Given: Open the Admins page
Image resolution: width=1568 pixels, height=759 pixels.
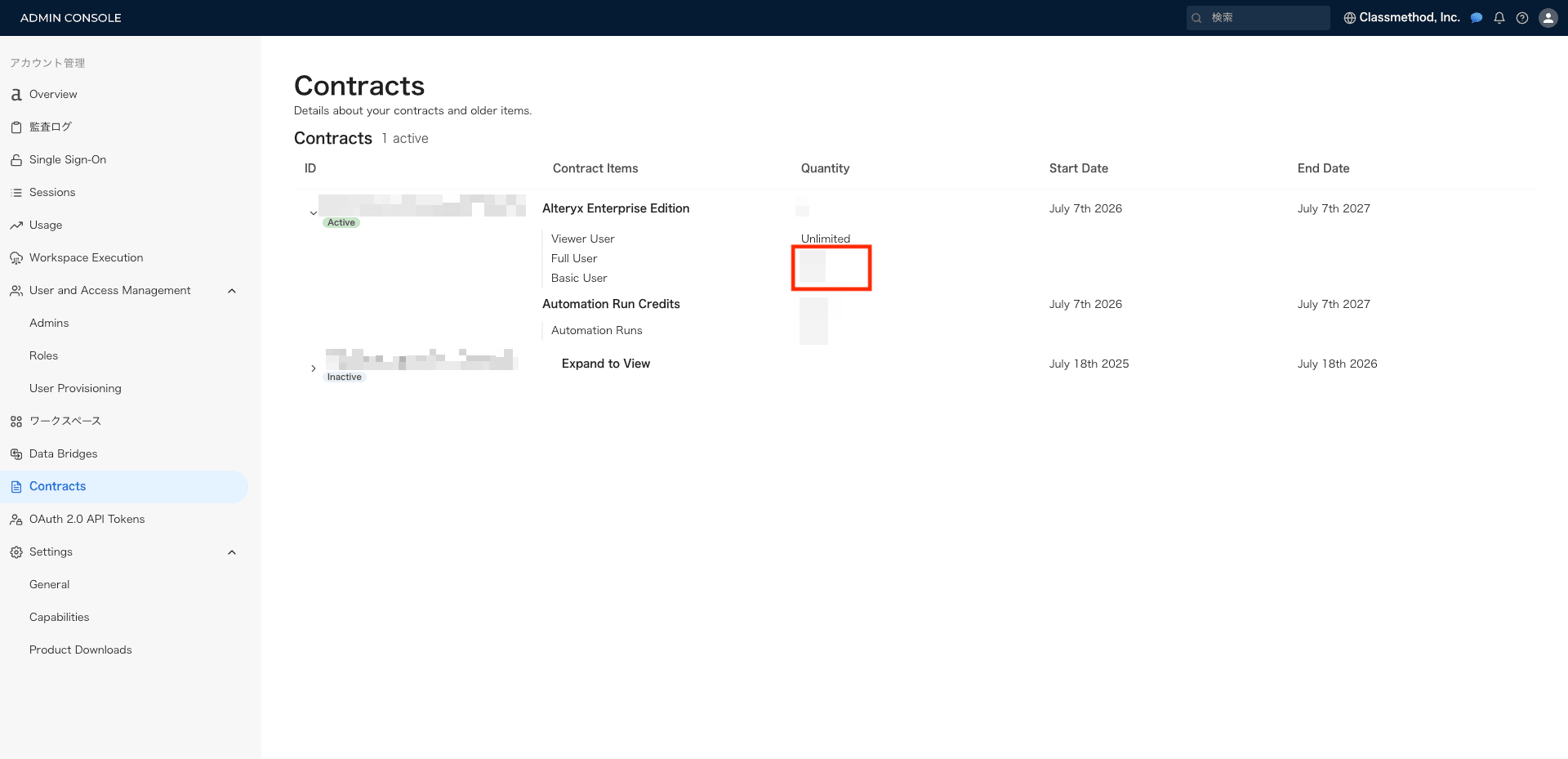Looking at the screenshot, I should tap(49, 323).
